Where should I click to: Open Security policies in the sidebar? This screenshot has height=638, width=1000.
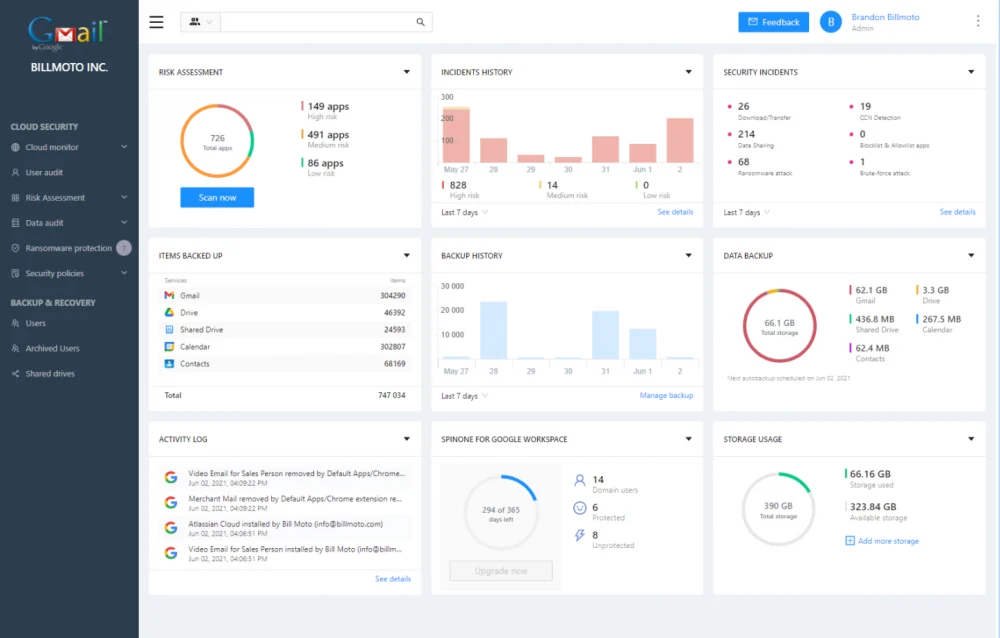(x=54, y=274)
